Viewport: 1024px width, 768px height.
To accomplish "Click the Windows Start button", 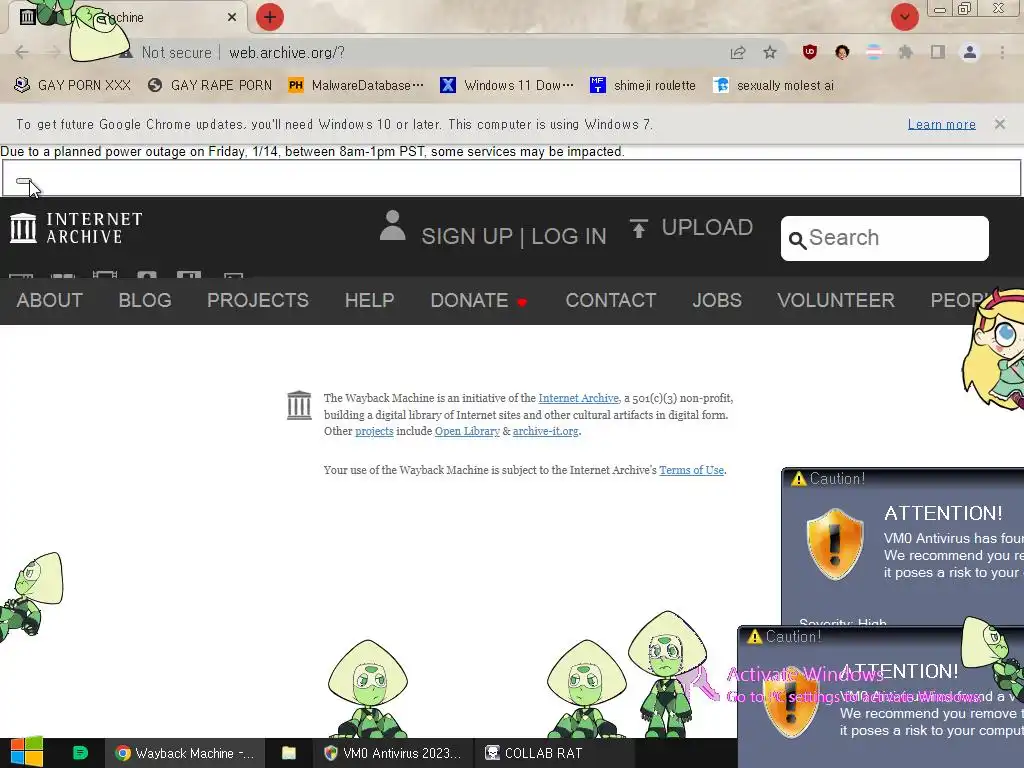I will pyautogui.click(x=26, y=752).
